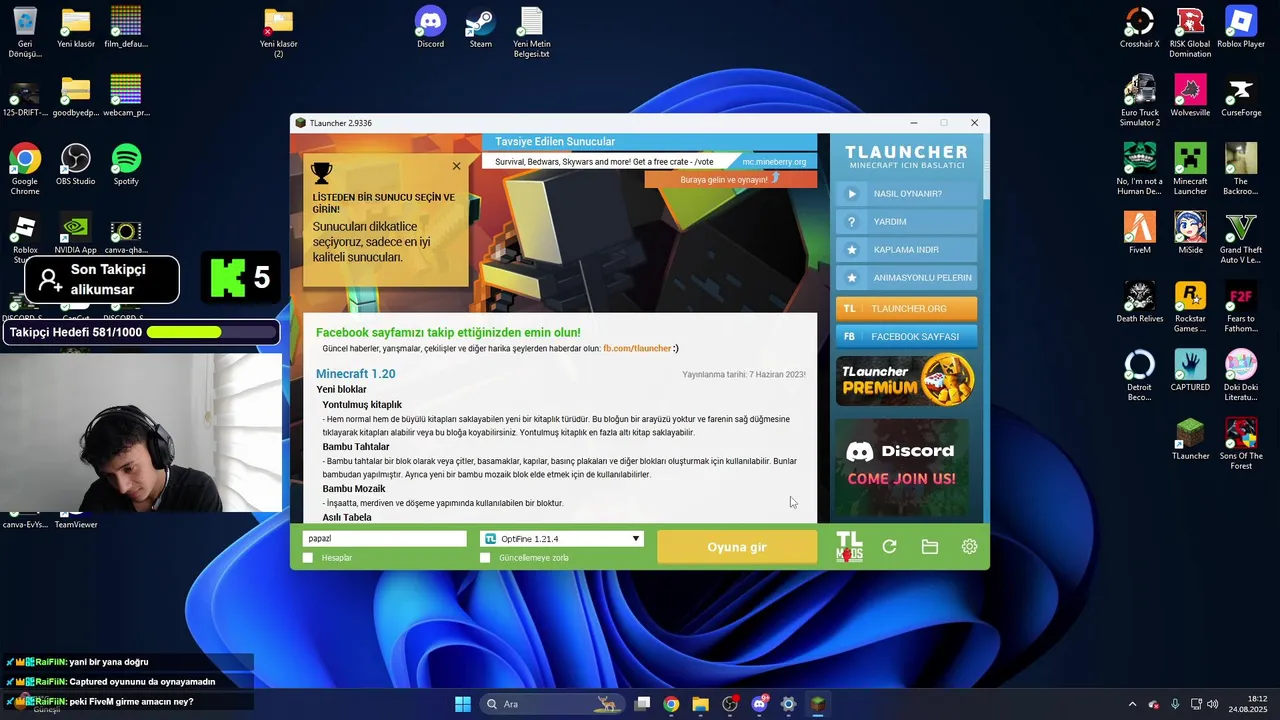Select RISK Global Domination desktop icon
This screenshot has width=1280, height=720.
pyautogui.click(x=1190, y=32)
